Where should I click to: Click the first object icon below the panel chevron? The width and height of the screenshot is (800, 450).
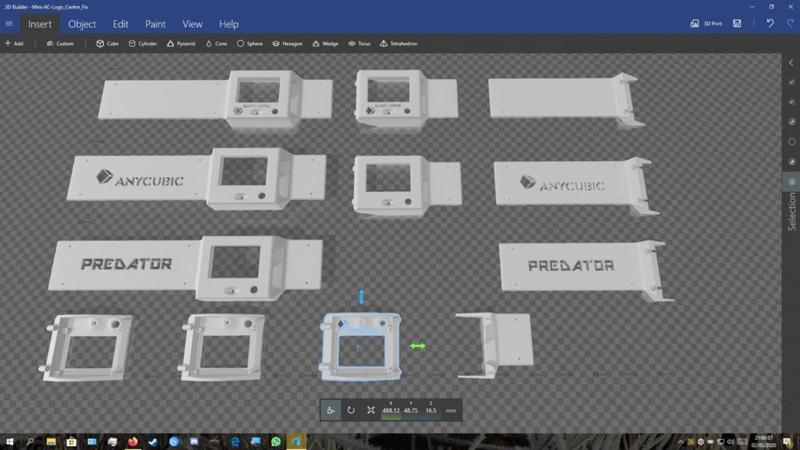click(x=792, y=82)
